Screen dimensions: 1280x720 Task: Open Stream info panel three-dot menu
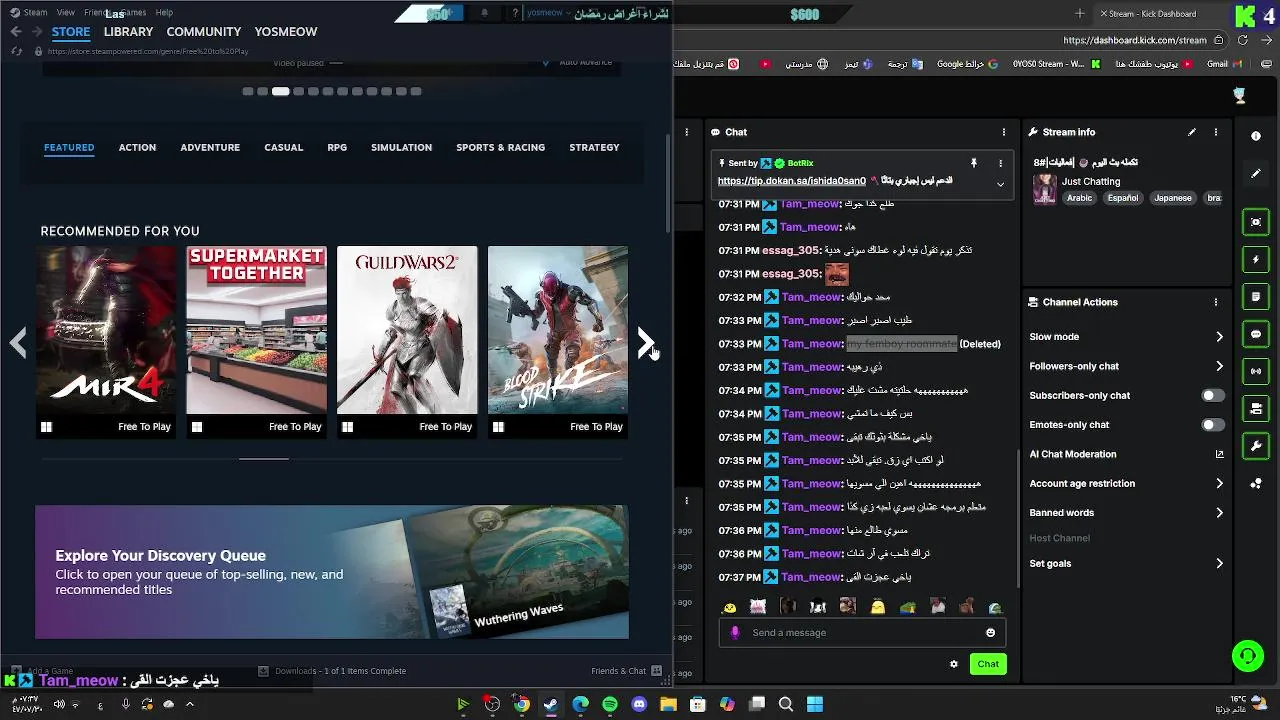click(1216, 132)
